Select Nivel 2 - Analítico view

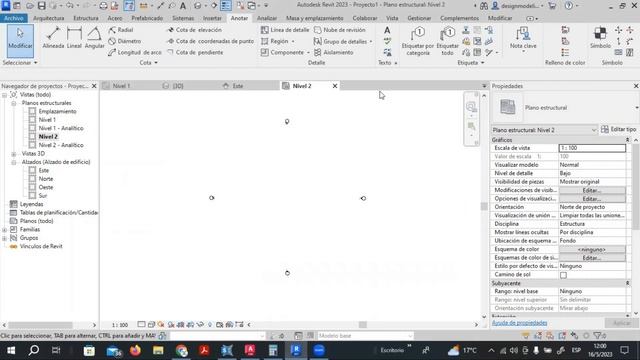coord(61,145)
